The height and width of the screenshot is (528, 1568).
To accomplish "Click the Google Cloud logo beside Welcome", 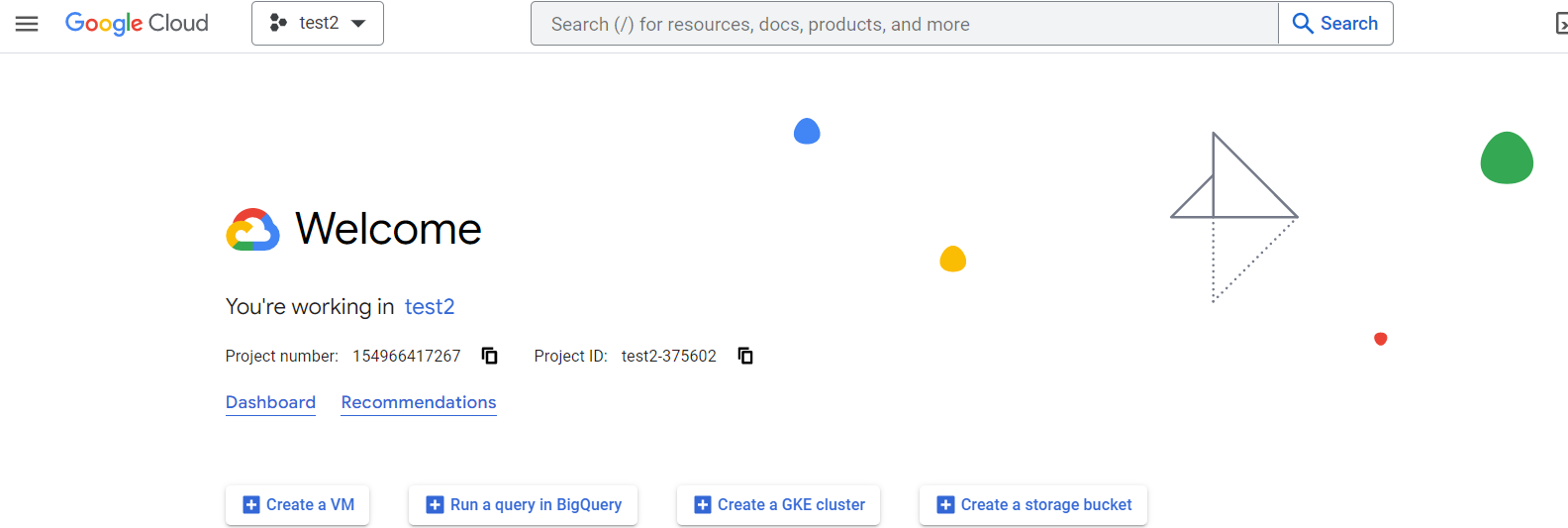I will click(252, 230).
